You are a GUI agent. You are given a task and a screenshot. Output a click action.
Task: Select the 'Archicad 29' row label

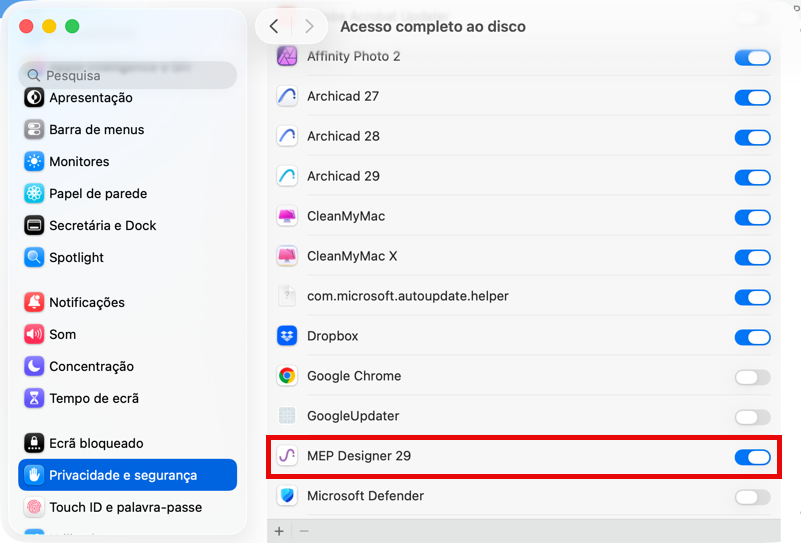(x=343, y=176)
